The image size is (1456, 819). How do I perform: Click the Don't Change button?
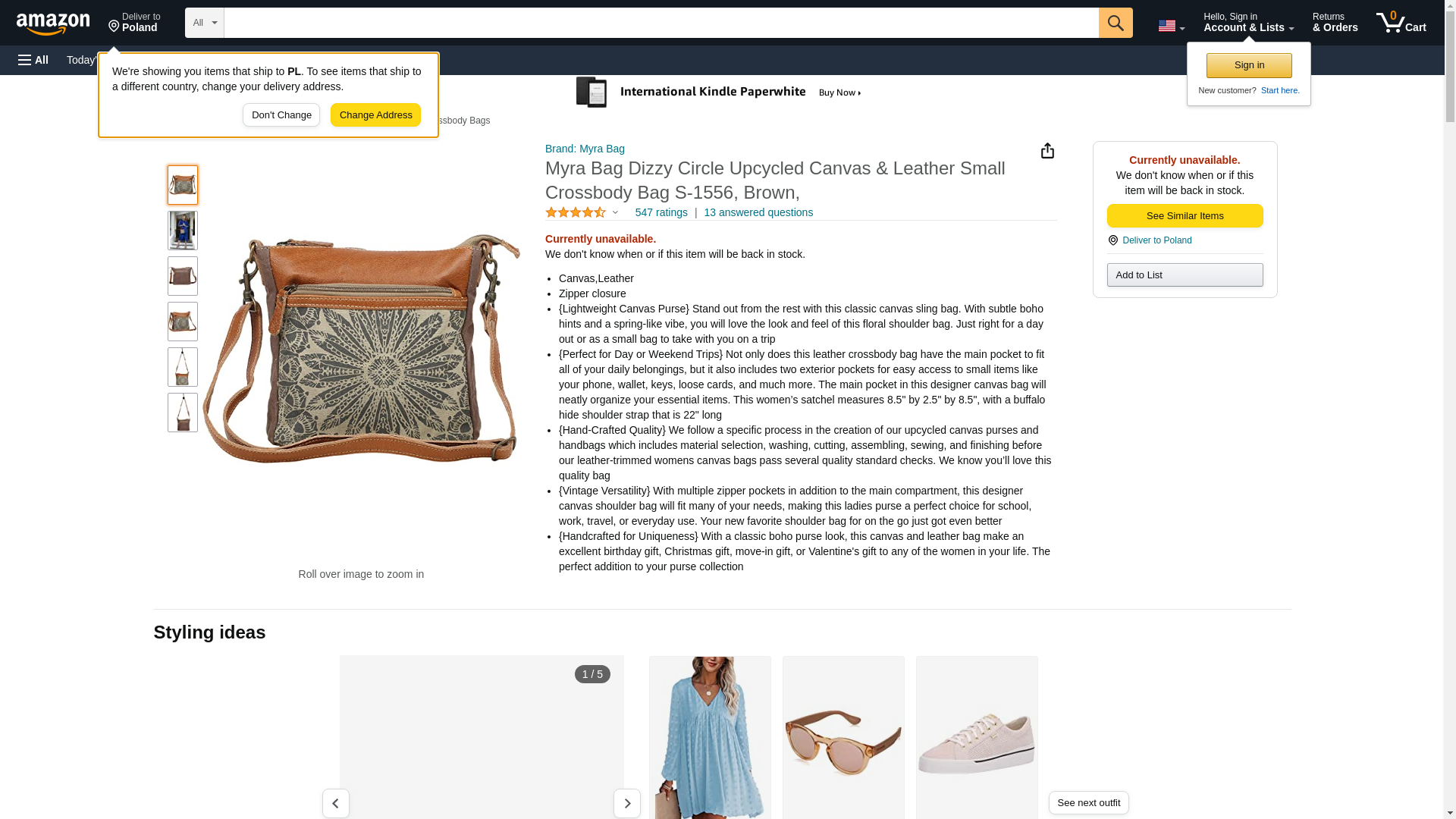[x=281, y=115]
